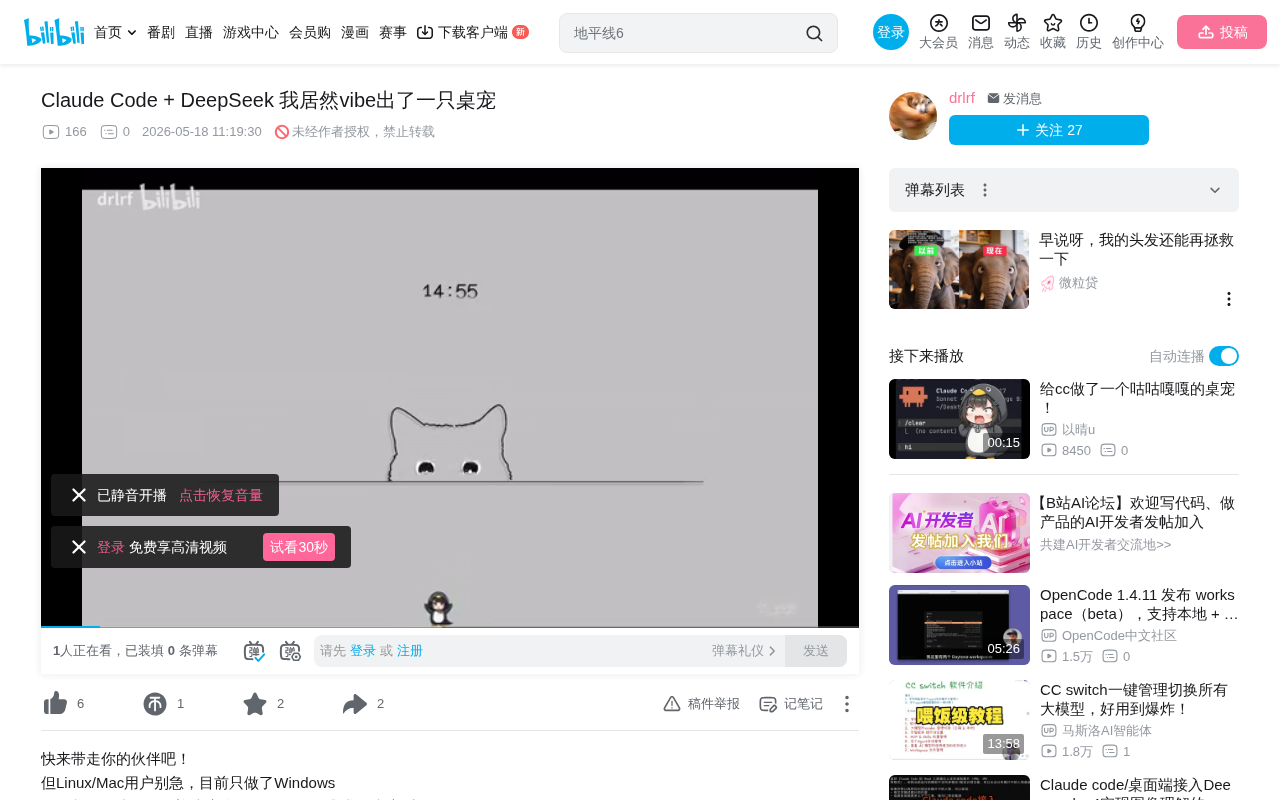Open 大会员 icon
This screenshot has width=1280, height=800.
click(x=938, y=32)
